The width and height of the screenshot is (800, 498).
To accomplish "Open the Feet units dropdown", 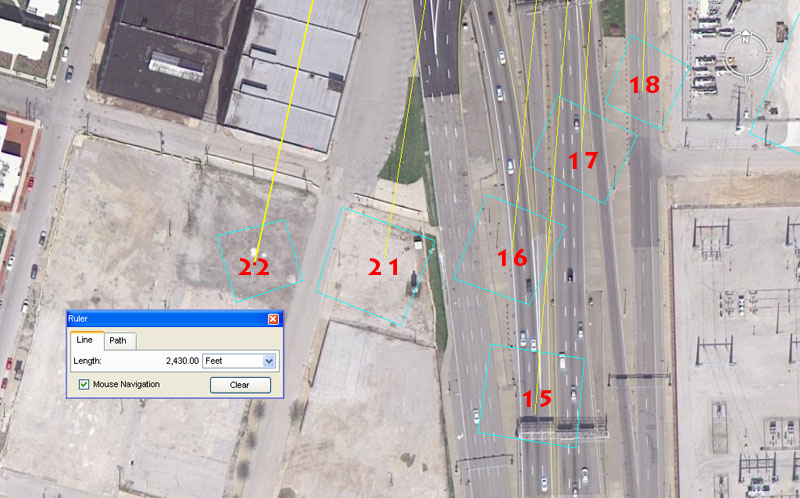I will tap(267, 360).
